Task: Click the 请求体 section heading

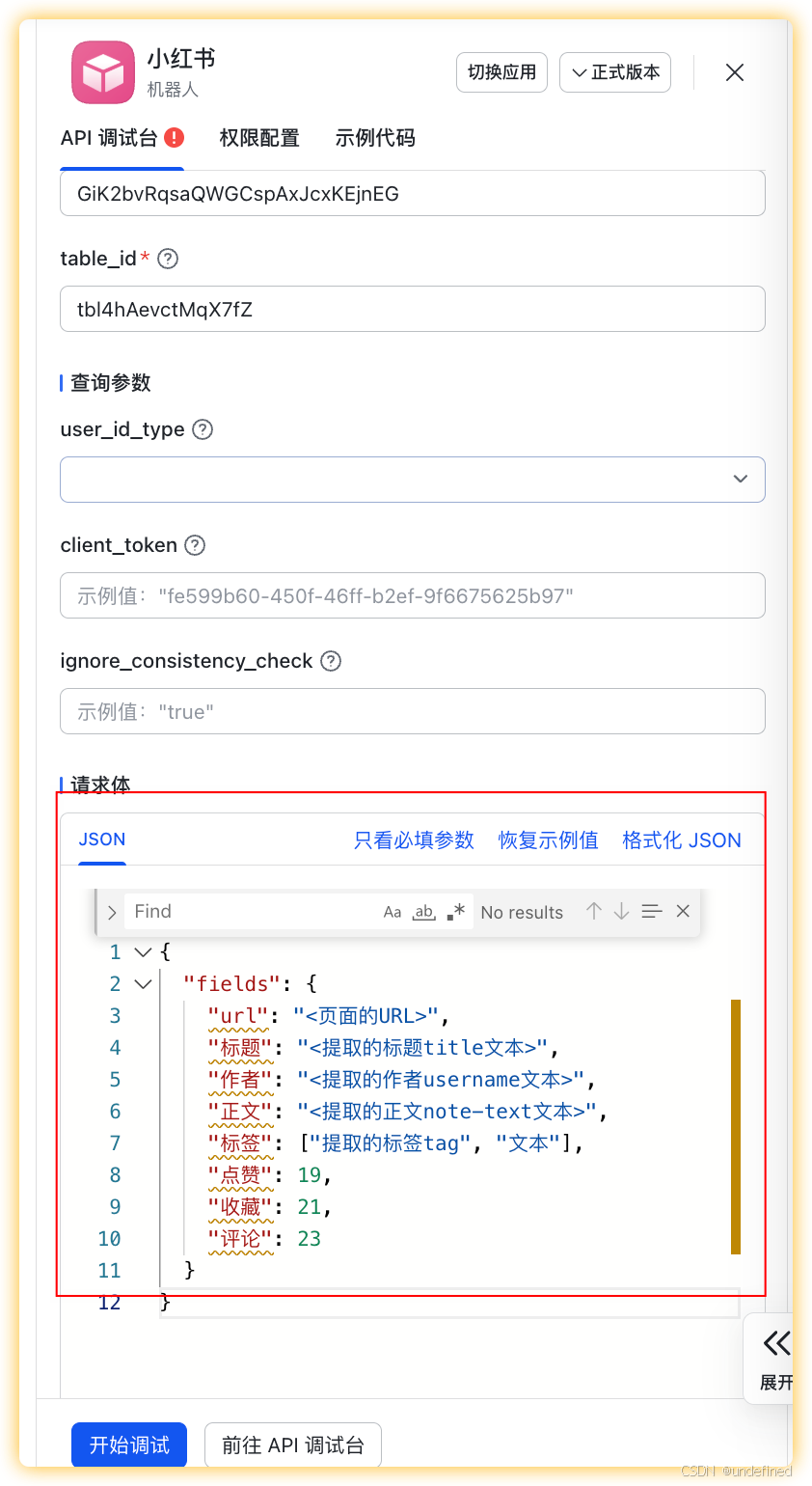Action: tap(100, 785)
